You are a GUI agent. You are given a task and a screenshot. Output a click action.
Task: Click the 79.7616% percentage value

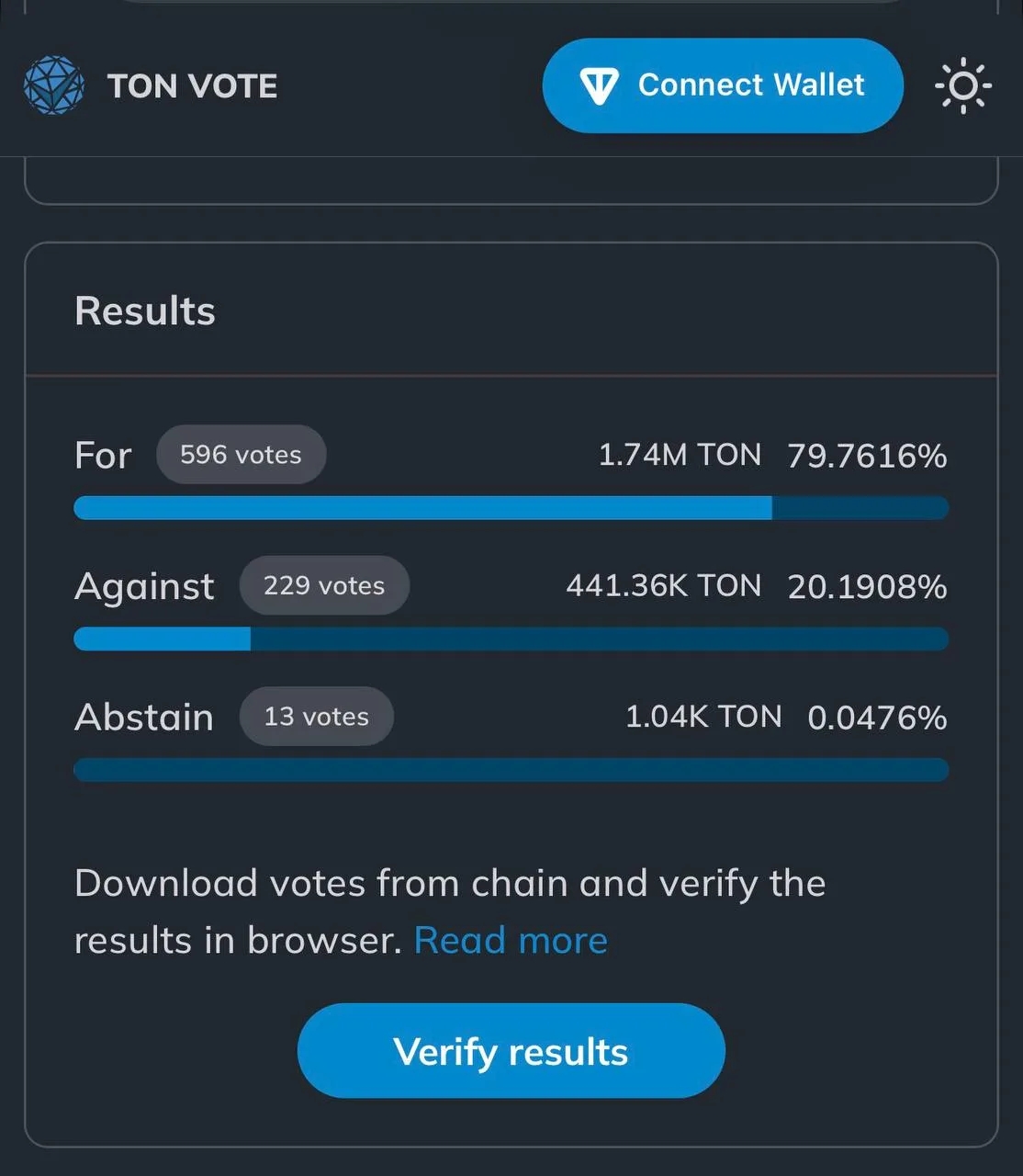tap(867, 456)
